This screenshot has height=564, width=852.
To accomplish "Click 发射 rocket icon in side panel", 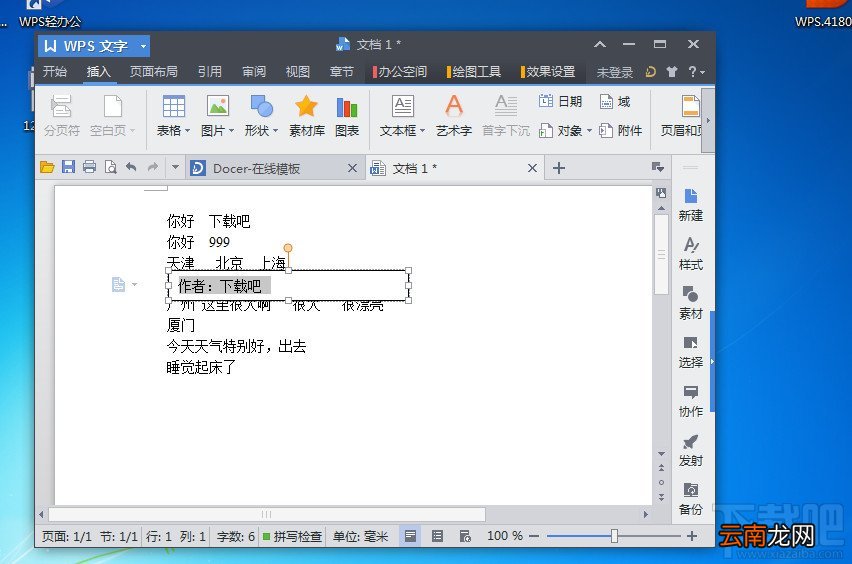I will click(x=691, y=450).
